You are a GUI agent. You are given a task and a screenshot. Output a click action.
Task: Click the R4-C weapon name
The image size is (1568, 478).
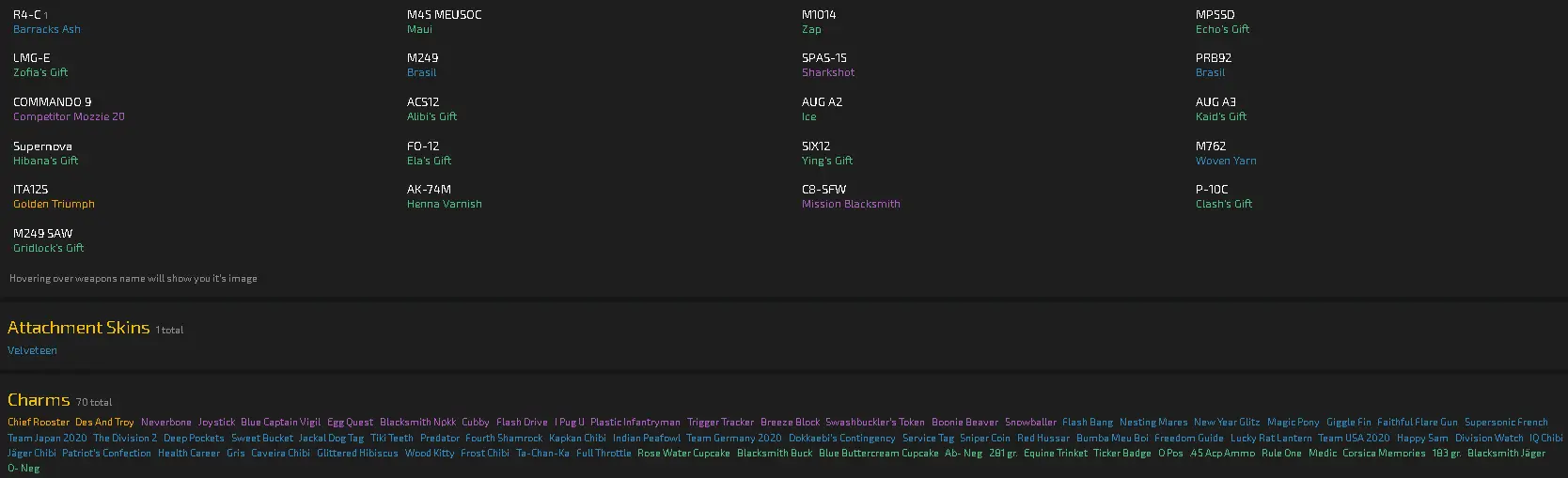click(x=26, y=14)
